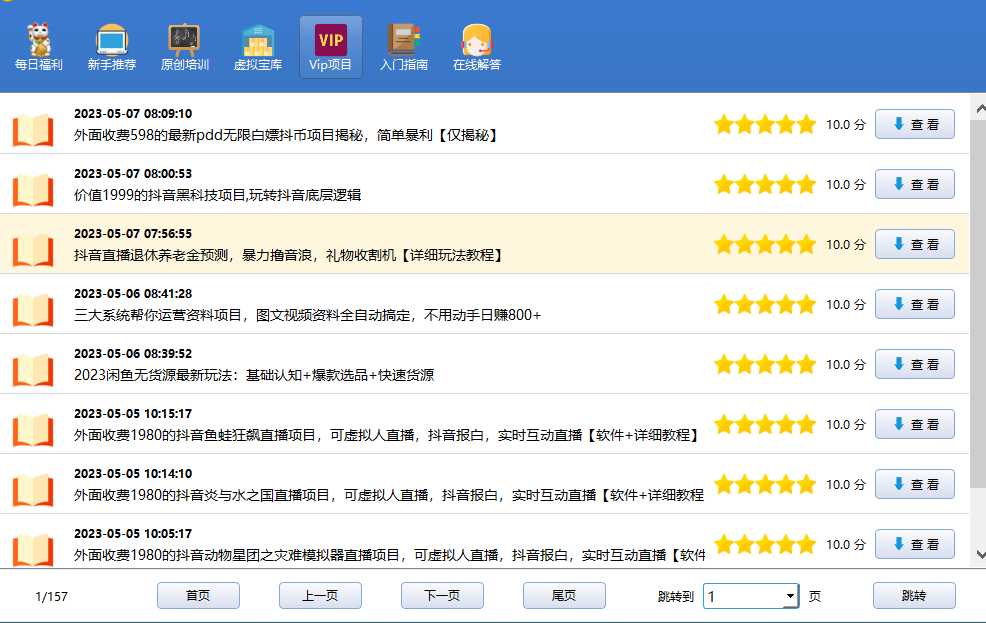
Task: Click book icon of 退休养老金预测 row
Action: click(x=33, y=250)
